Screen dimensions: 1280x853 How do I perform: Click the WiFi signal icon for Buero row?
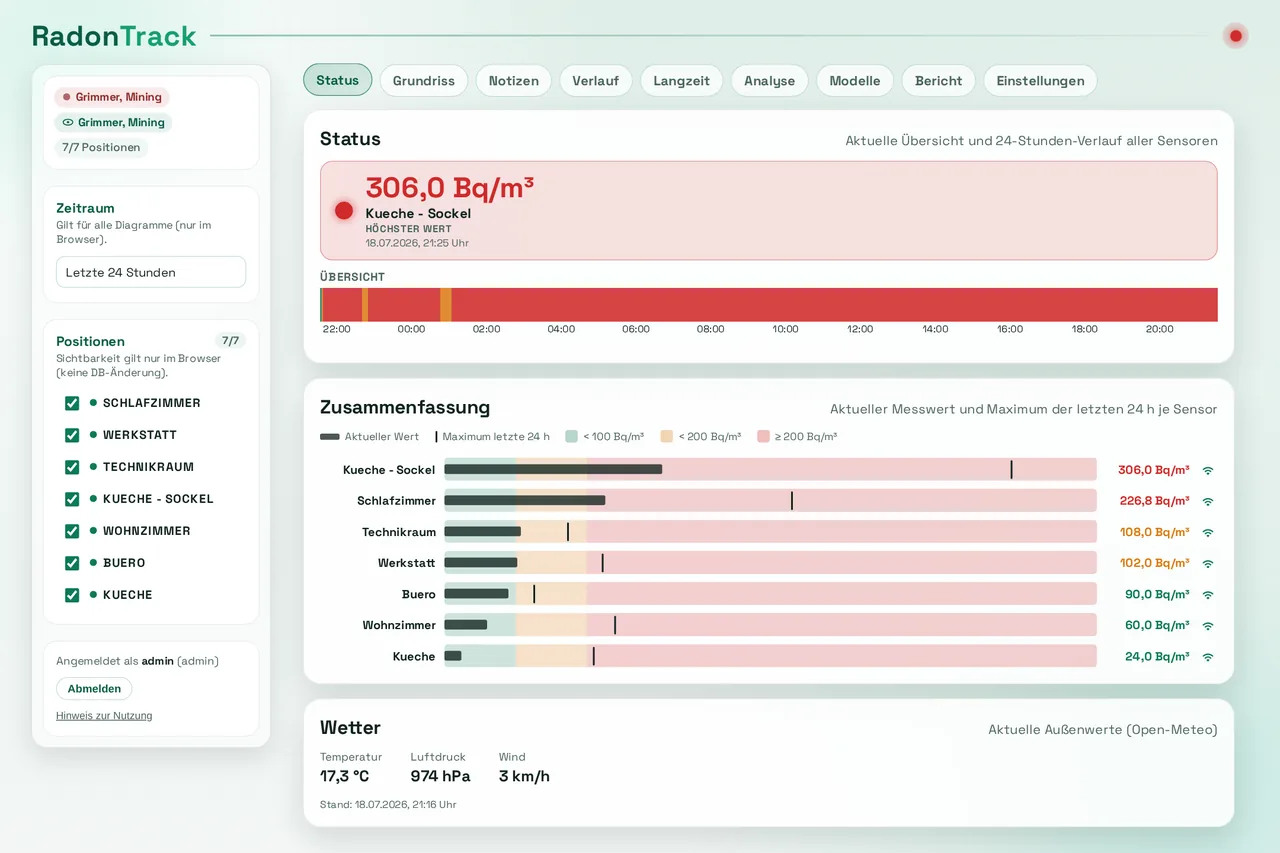pos(1208,594)
